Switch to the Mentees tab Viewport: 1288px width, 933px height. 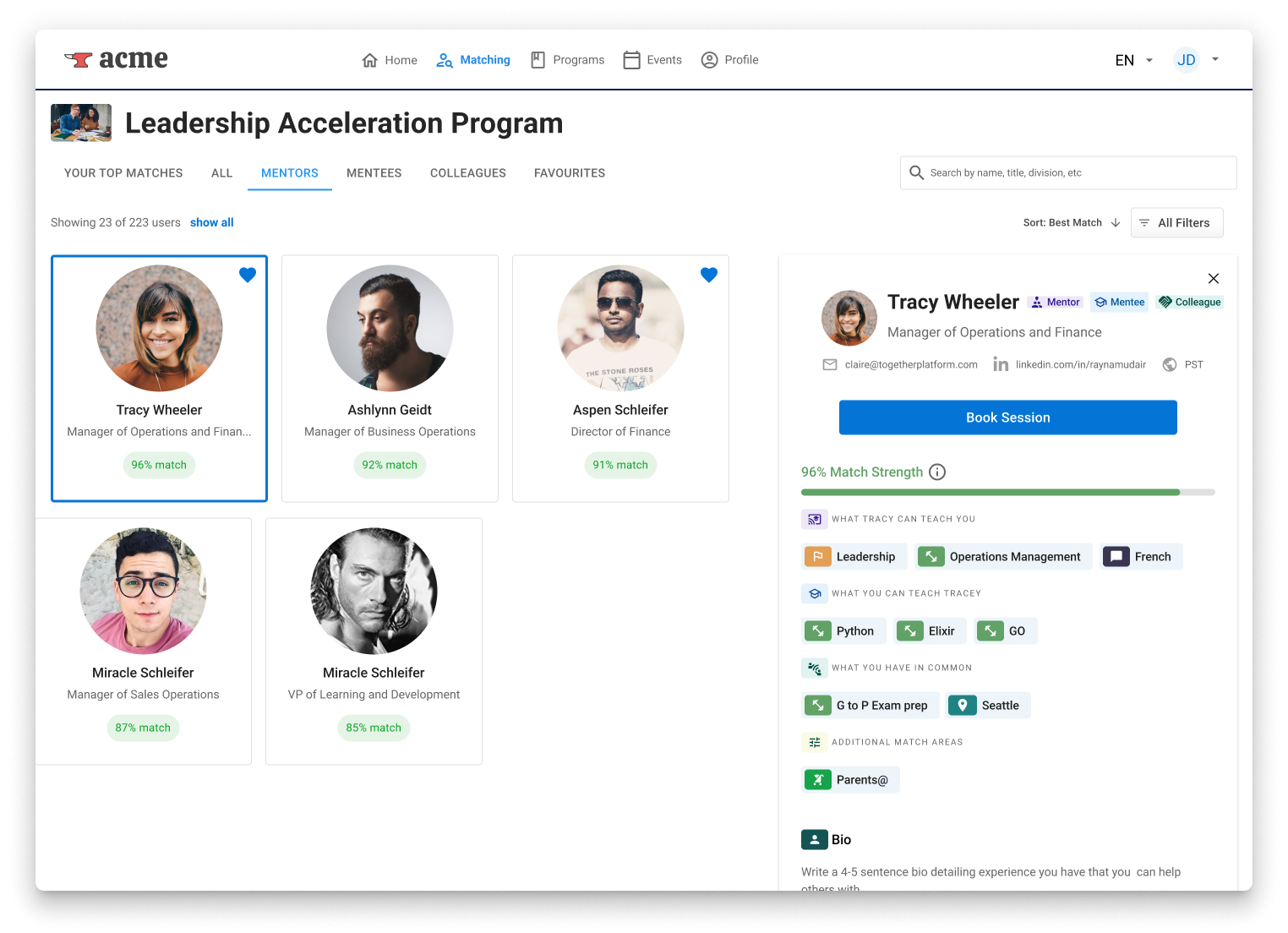374,172
